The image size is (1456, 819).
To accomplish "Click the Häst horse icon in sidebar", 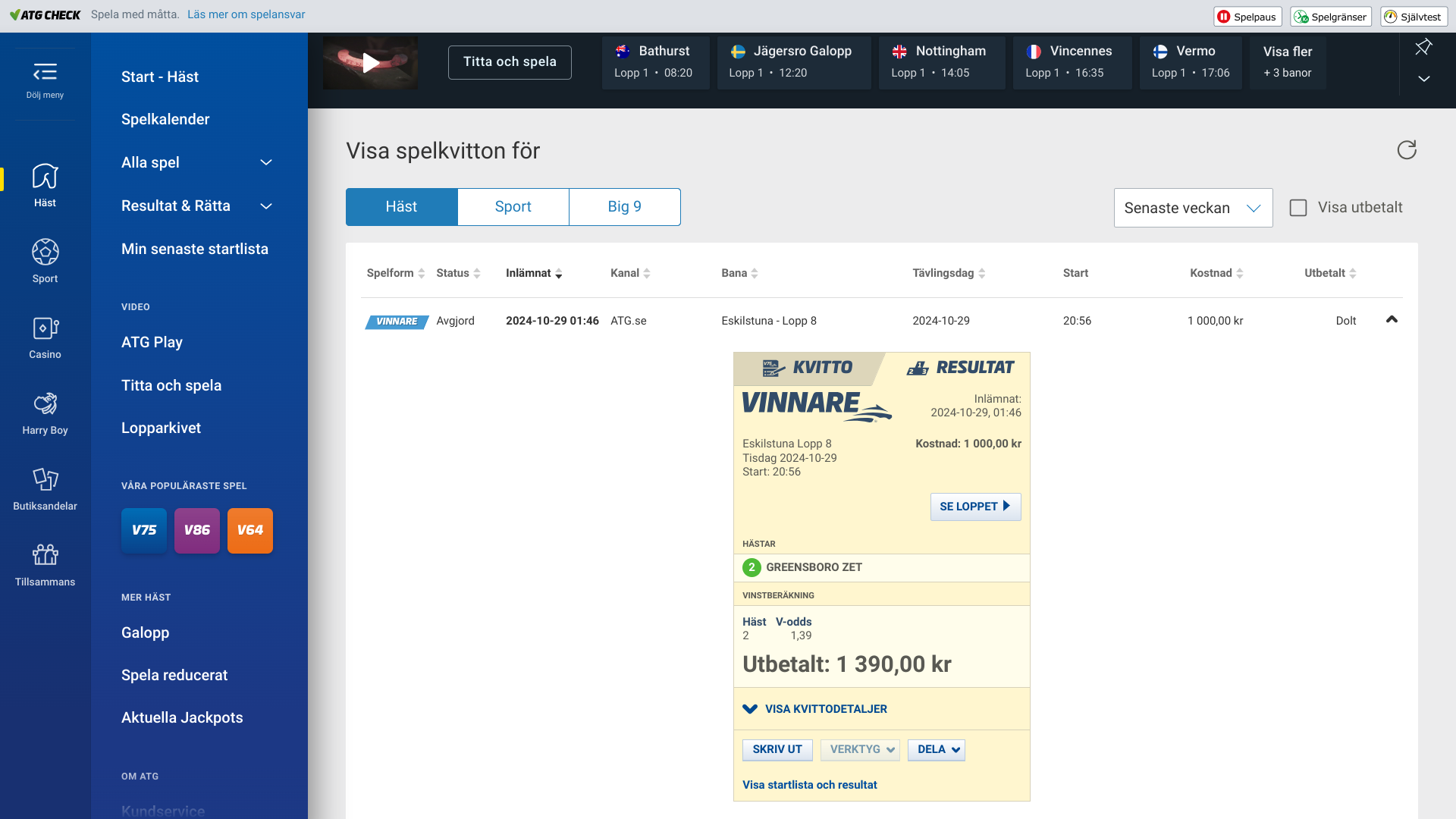I will pos(45,177).
